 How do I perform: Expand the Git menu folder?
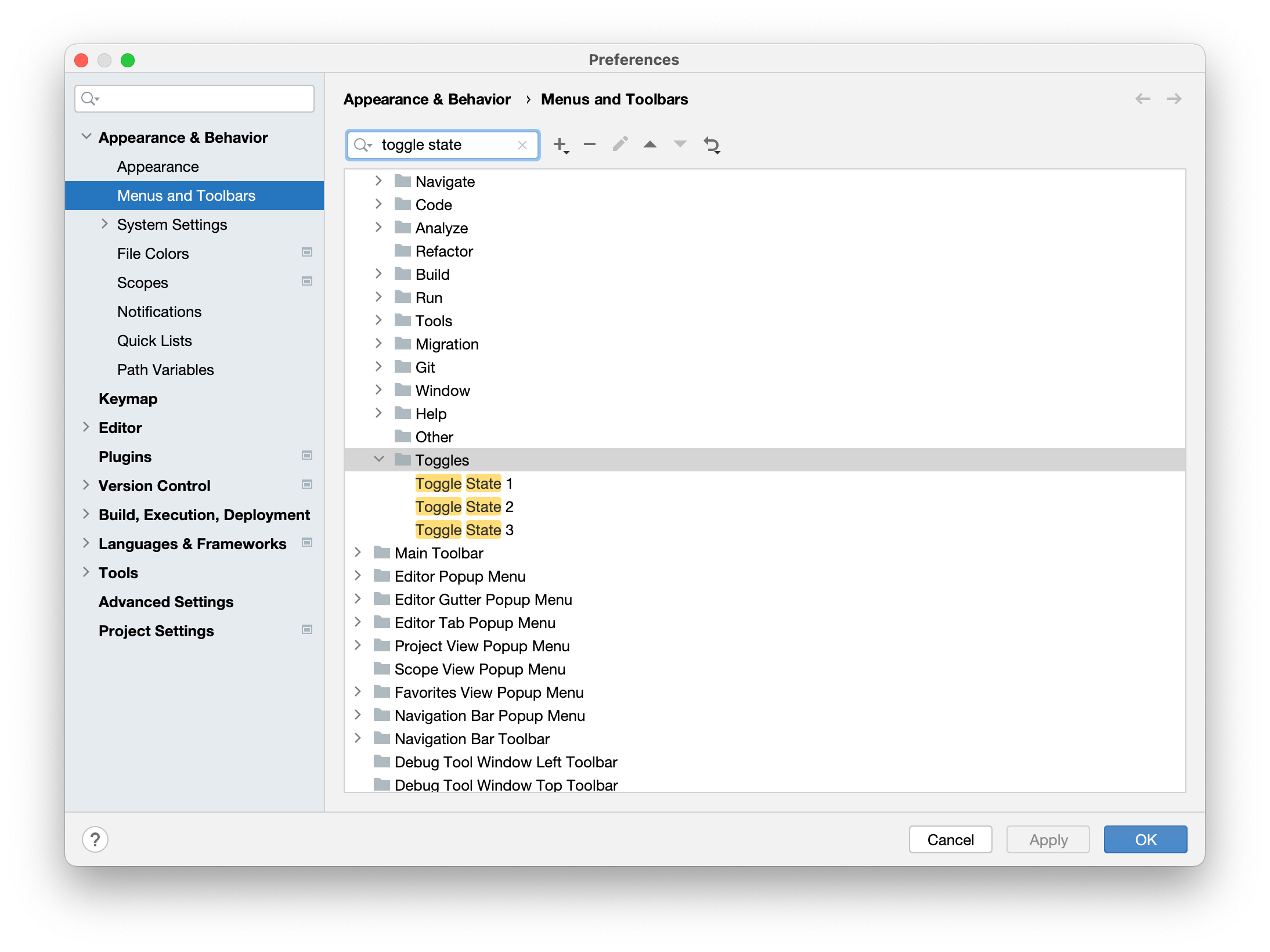(x=378, y=366)
